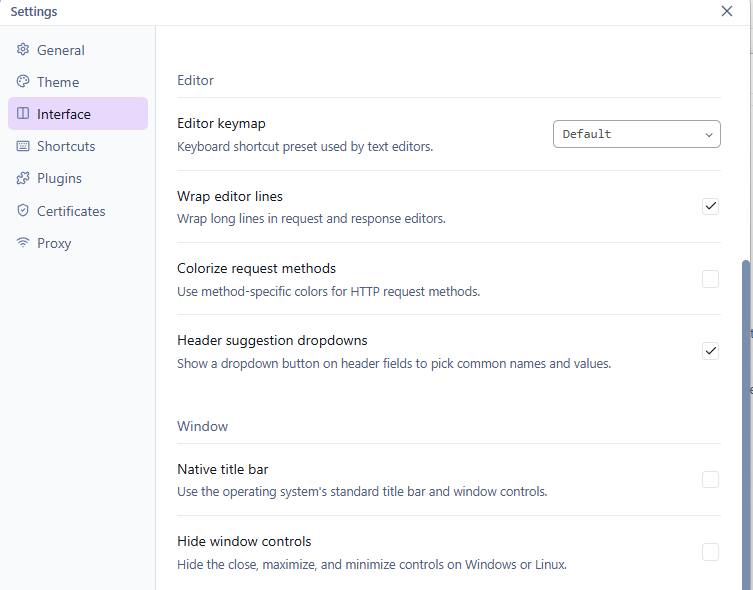Click the Header suggestion dropdowns label
This screenshot has height=590, width=753.
[272, 340]
